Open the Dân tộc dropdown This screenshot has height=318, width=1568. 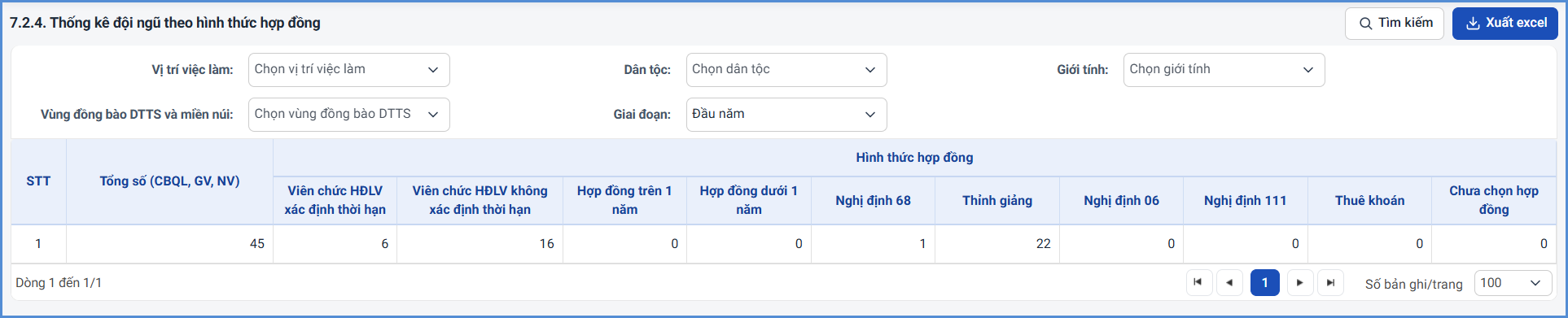[x=786, y=70]
